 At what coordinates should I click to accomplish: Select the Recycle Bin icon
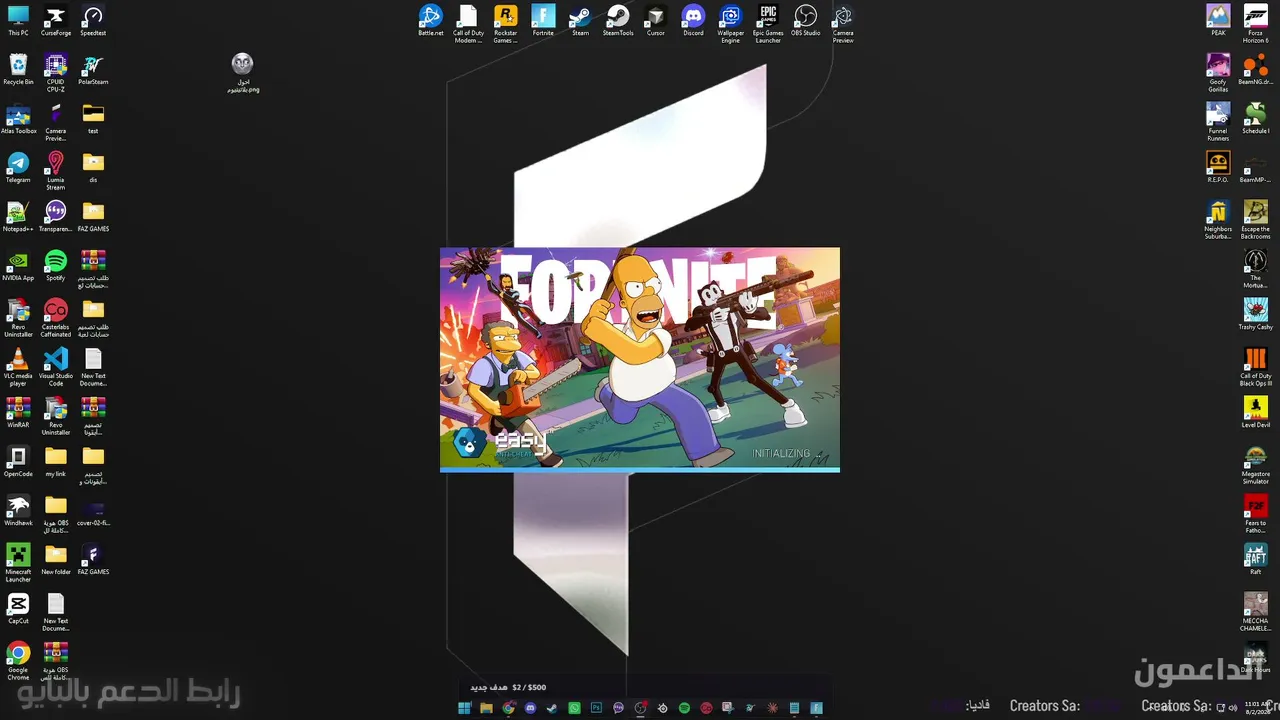click(x=18, y=70)
